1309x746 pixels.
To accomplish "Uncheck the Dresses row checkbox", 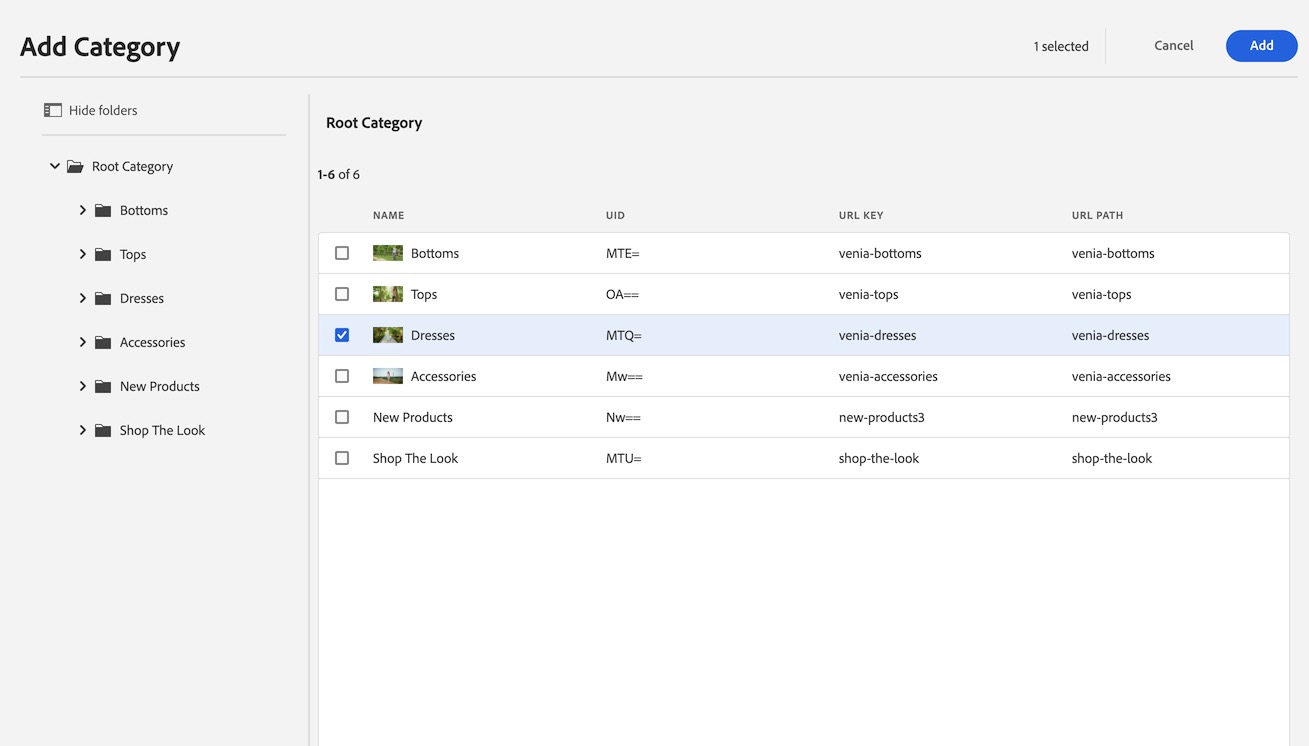I will point(342,335).
